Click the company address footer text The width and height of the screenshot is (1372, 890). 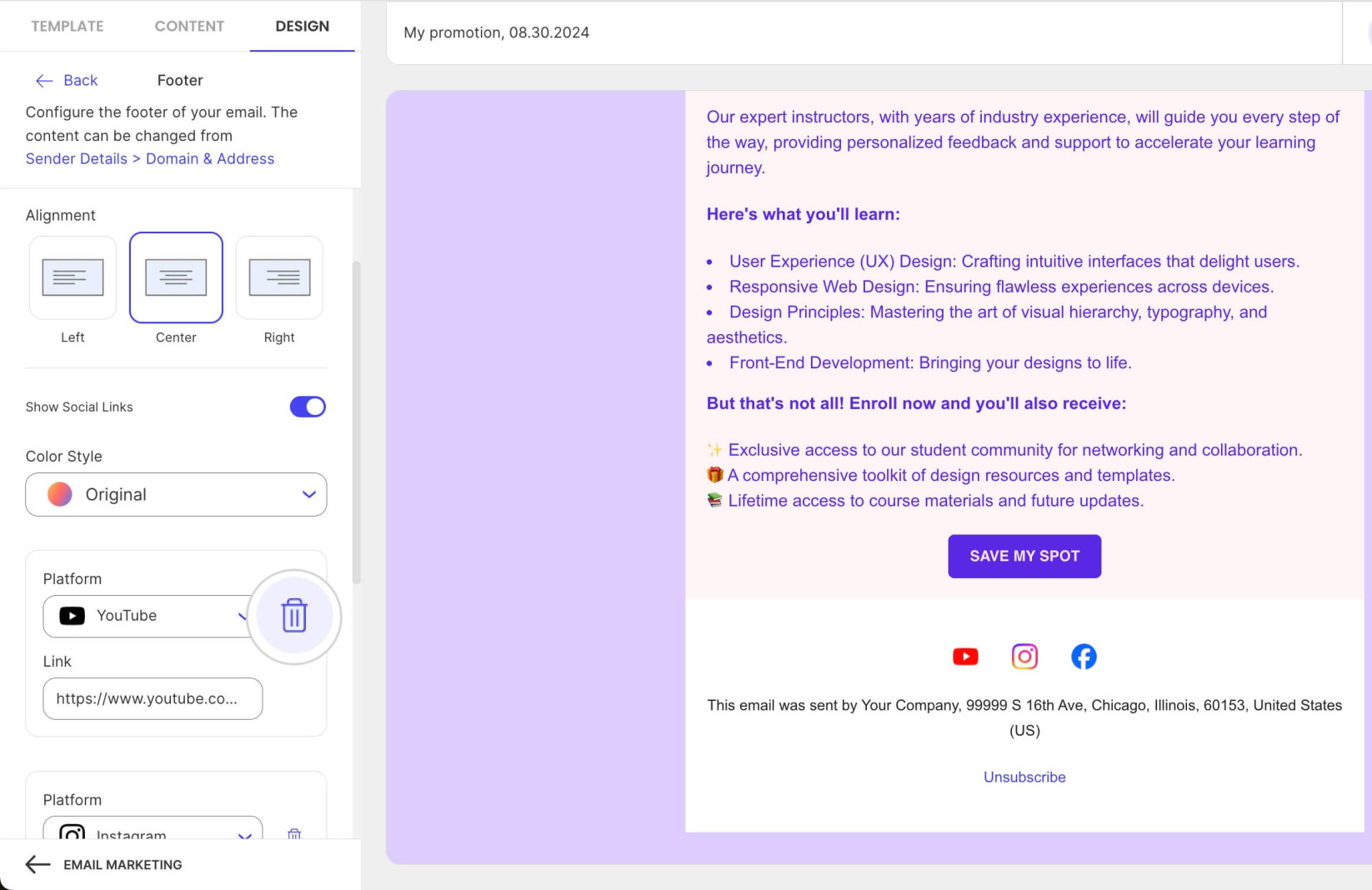[1024, 717]
